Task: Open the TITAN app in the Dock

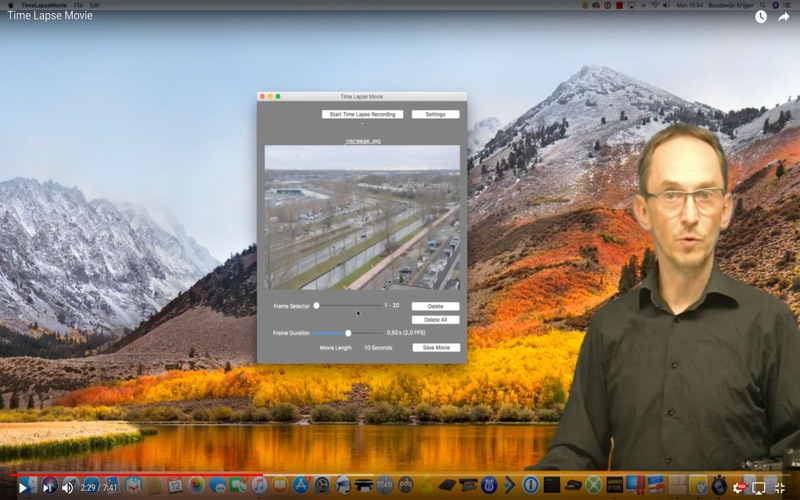Action: [x=384, y=485]
